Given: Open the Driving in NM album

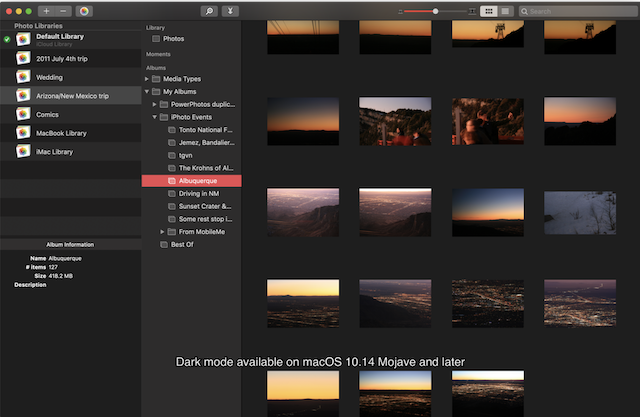Looking at the screenshot, I should (198, 193).
